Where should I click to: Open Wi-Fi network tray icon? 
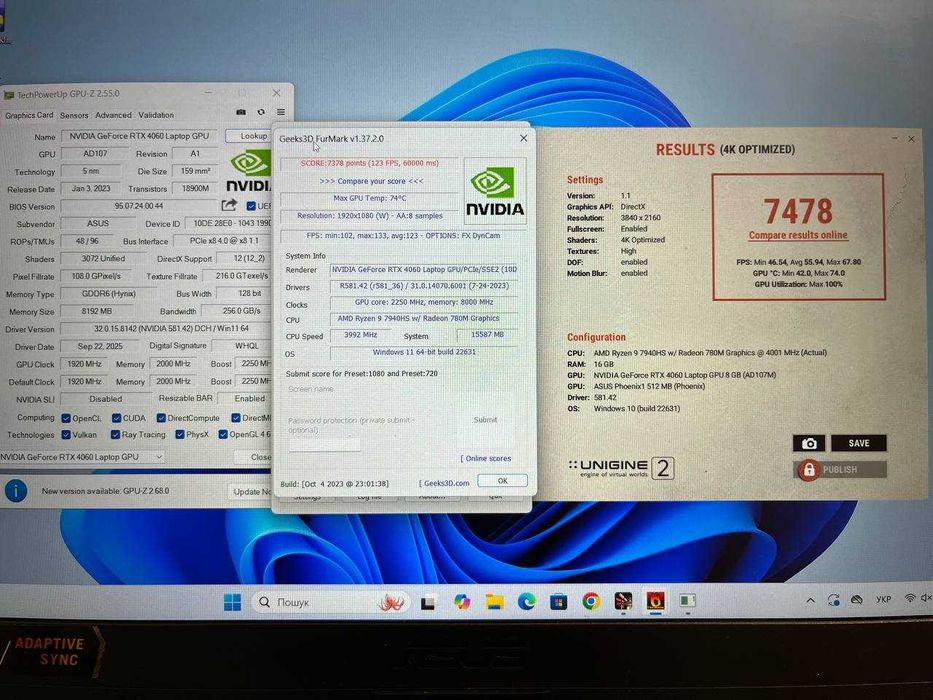point(910,598)
